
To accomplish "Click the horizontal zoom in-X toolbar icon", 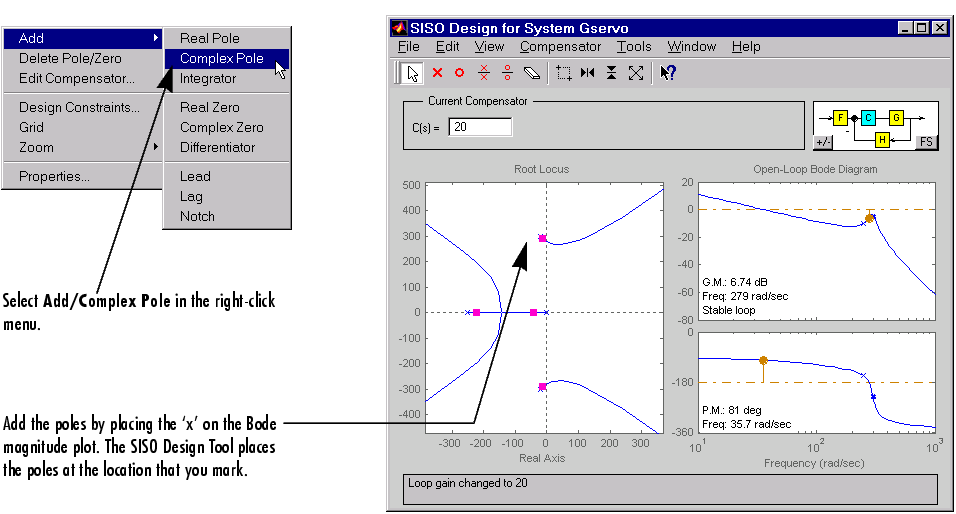I will pyautogui.click(x=588, y=73).
